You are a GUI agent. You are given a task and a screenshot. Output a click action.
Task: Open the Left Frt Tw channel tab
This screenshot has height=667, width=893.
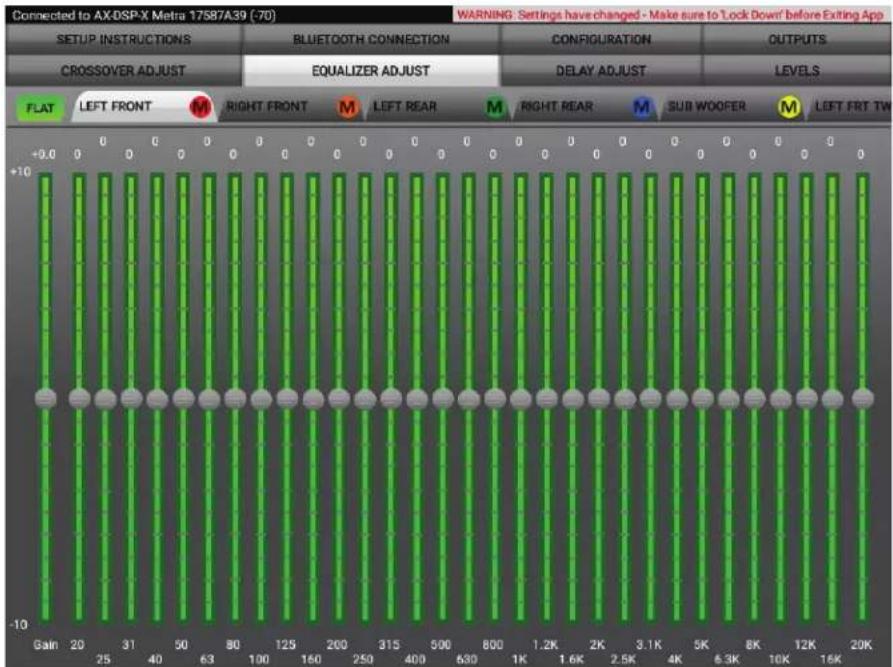pos(851,107)
